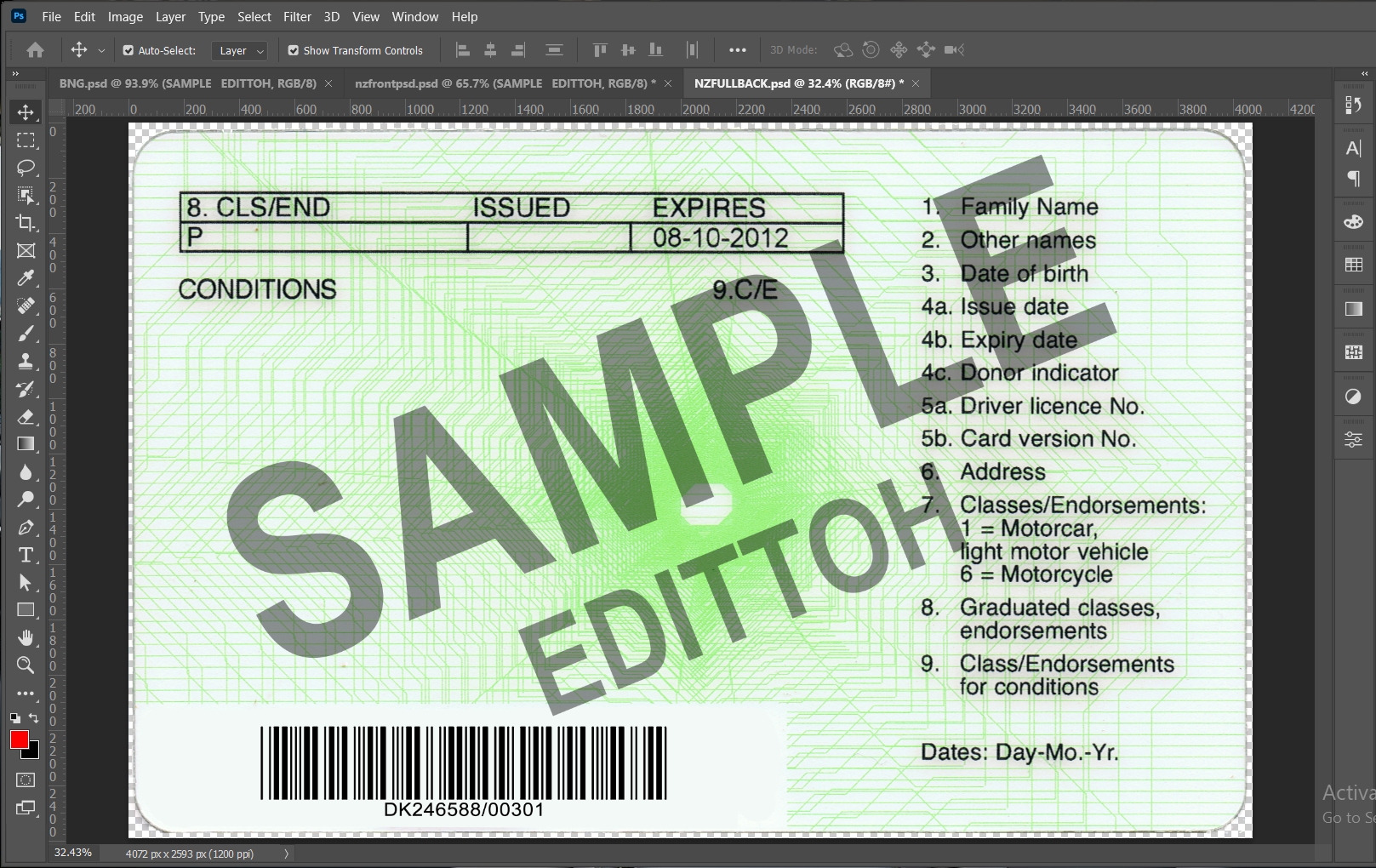
Task: Toggle Show Transform Controls checkbox
Action: click(294, 50)
